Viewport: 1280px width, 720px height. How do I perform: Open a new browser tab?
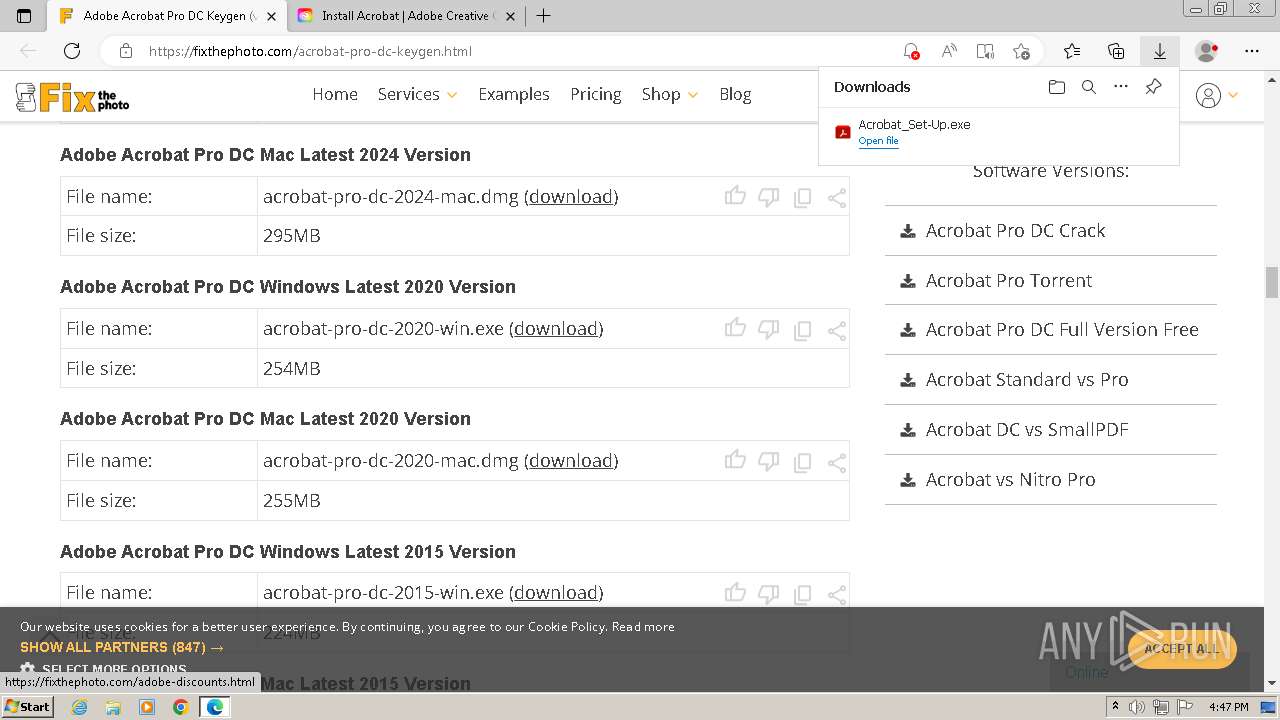[x=543, y=16]
